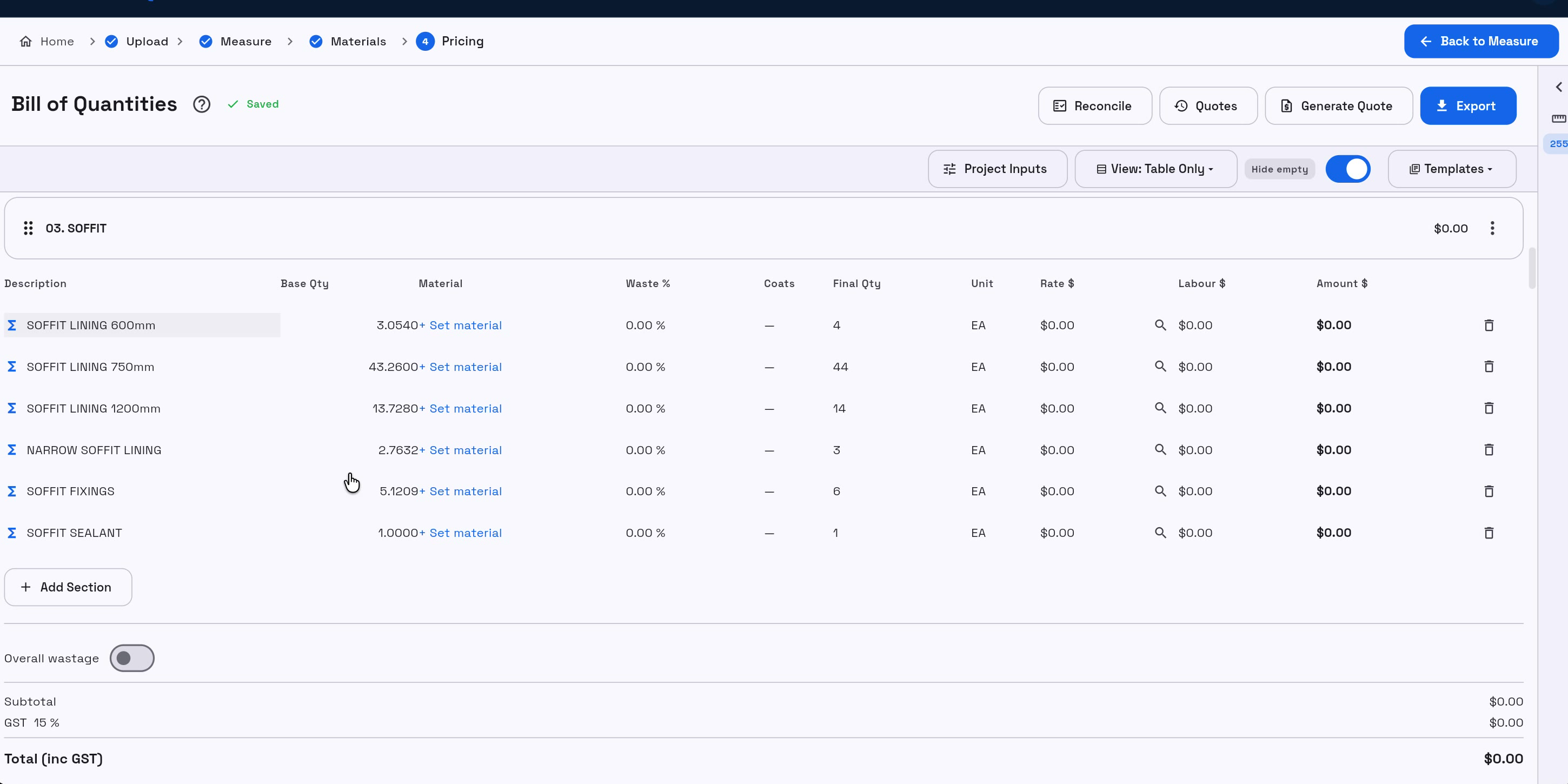
Task: Click the sigma icon for SOFFIT FIXINGS
Action: click(11, 491)
